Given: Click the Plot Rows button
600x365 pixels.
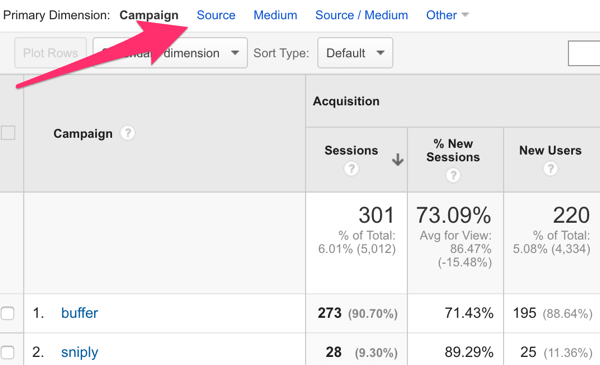Looking at the screenshot, I should point(51,53).
